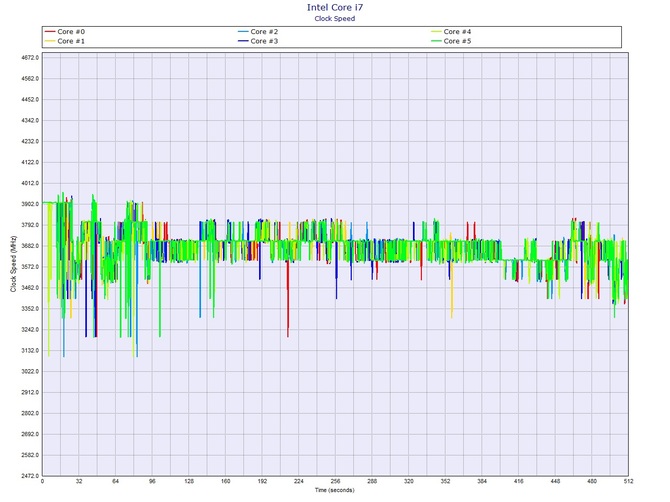
Task: Click the 64 tick on time axis
Action: click(x=116, y=481)
